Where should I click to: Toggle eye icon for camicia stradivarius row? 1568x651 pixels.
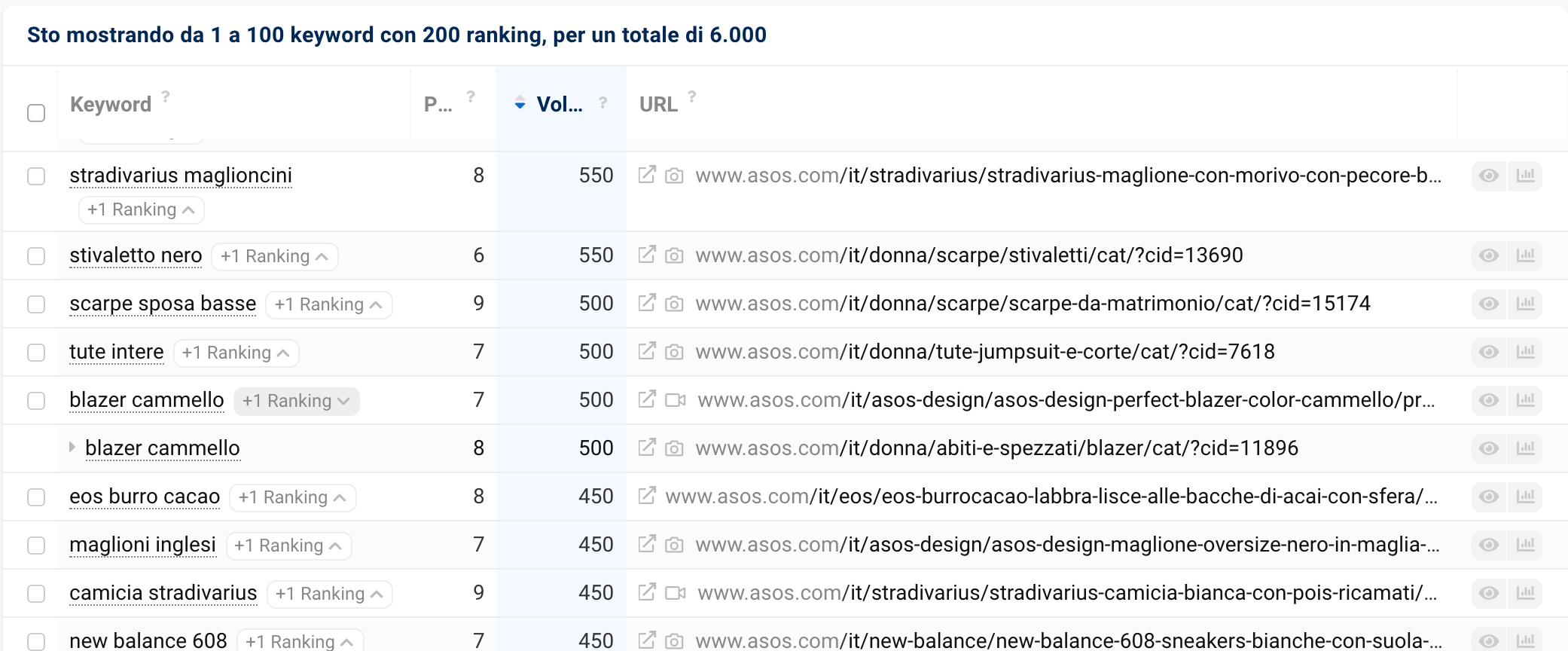pos(1489,593)
